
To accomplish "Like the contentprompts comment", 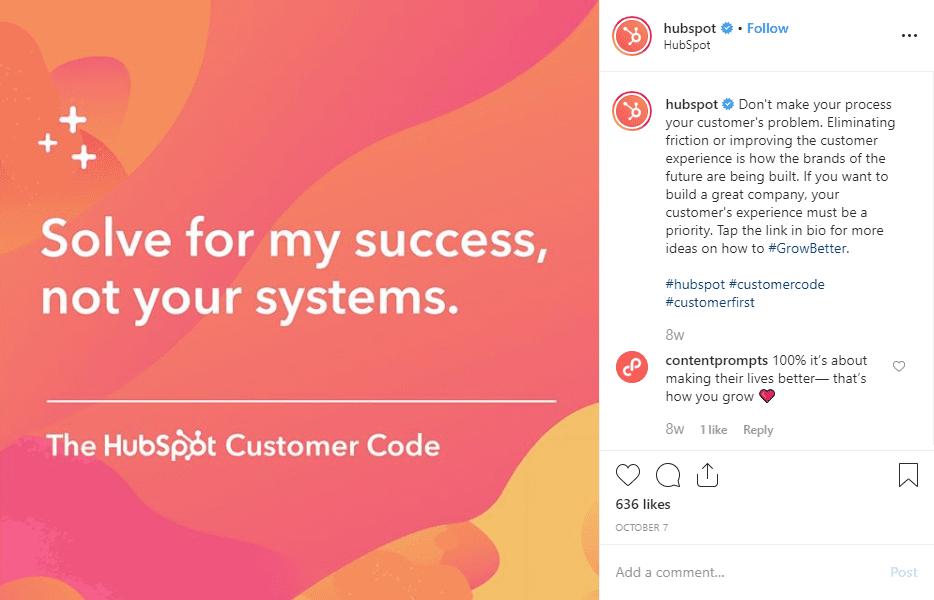I will coord(898,367).
